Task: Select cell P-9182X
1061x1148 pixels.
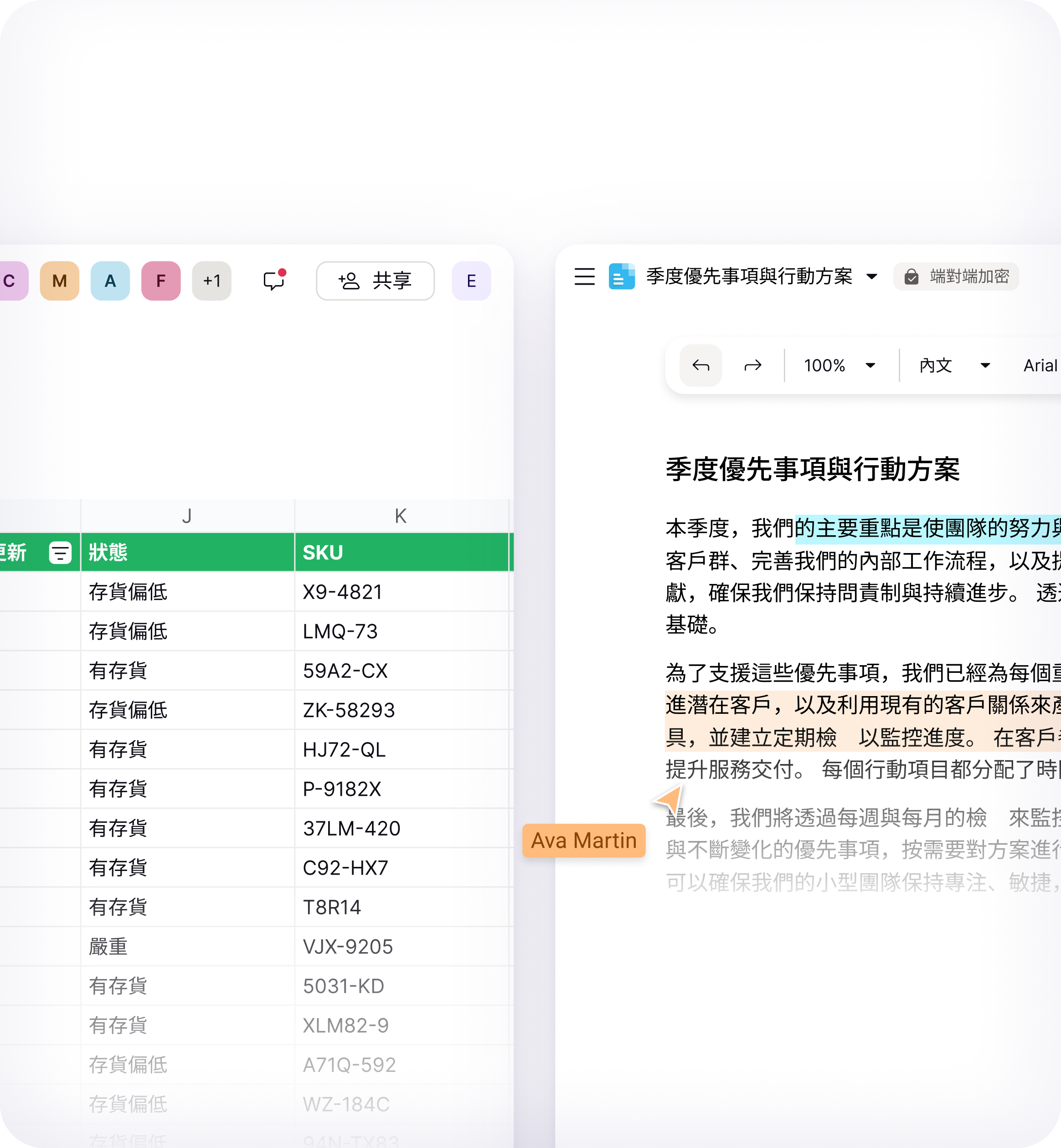Action: (x=402, y=789)
